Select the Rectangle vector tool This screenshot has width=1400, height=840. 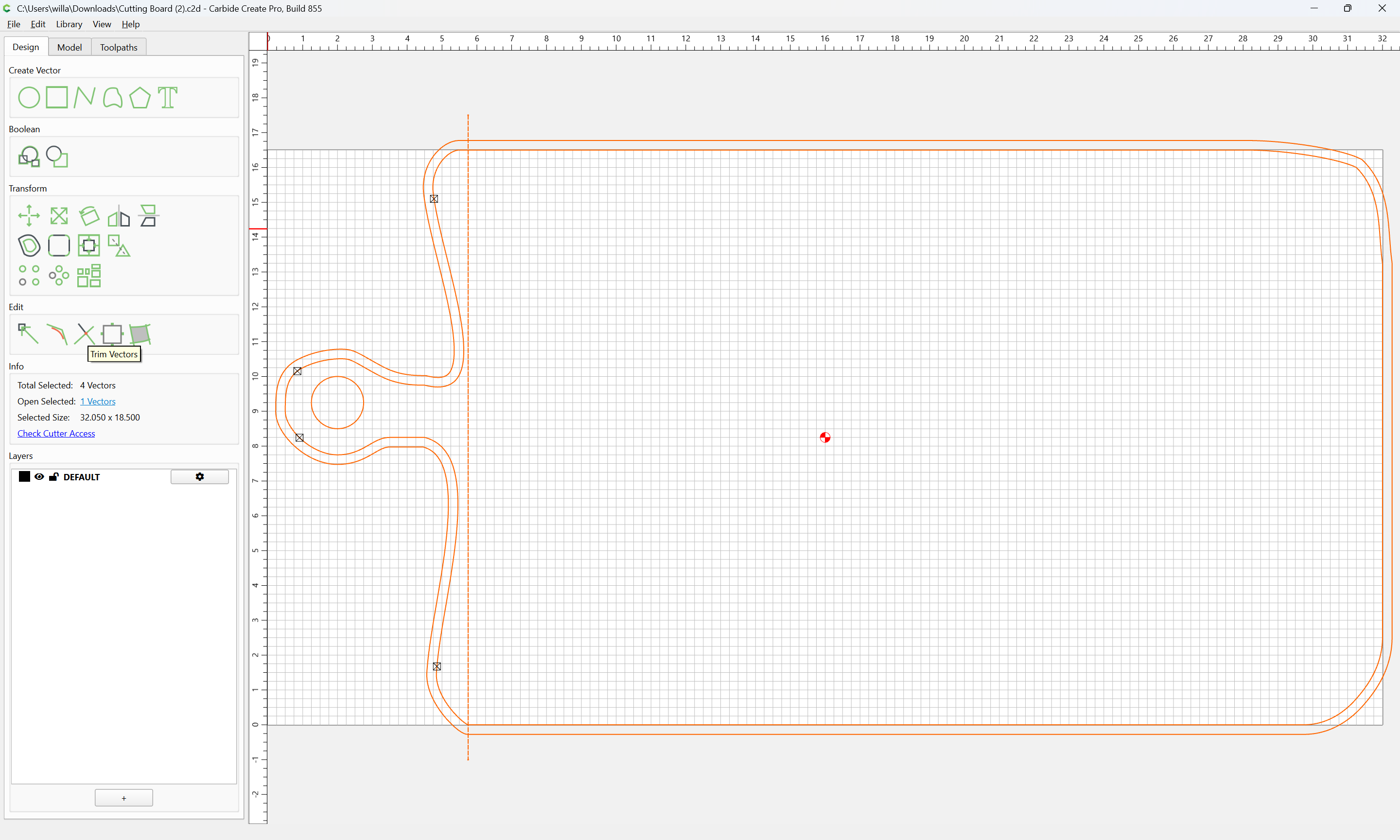56,97
